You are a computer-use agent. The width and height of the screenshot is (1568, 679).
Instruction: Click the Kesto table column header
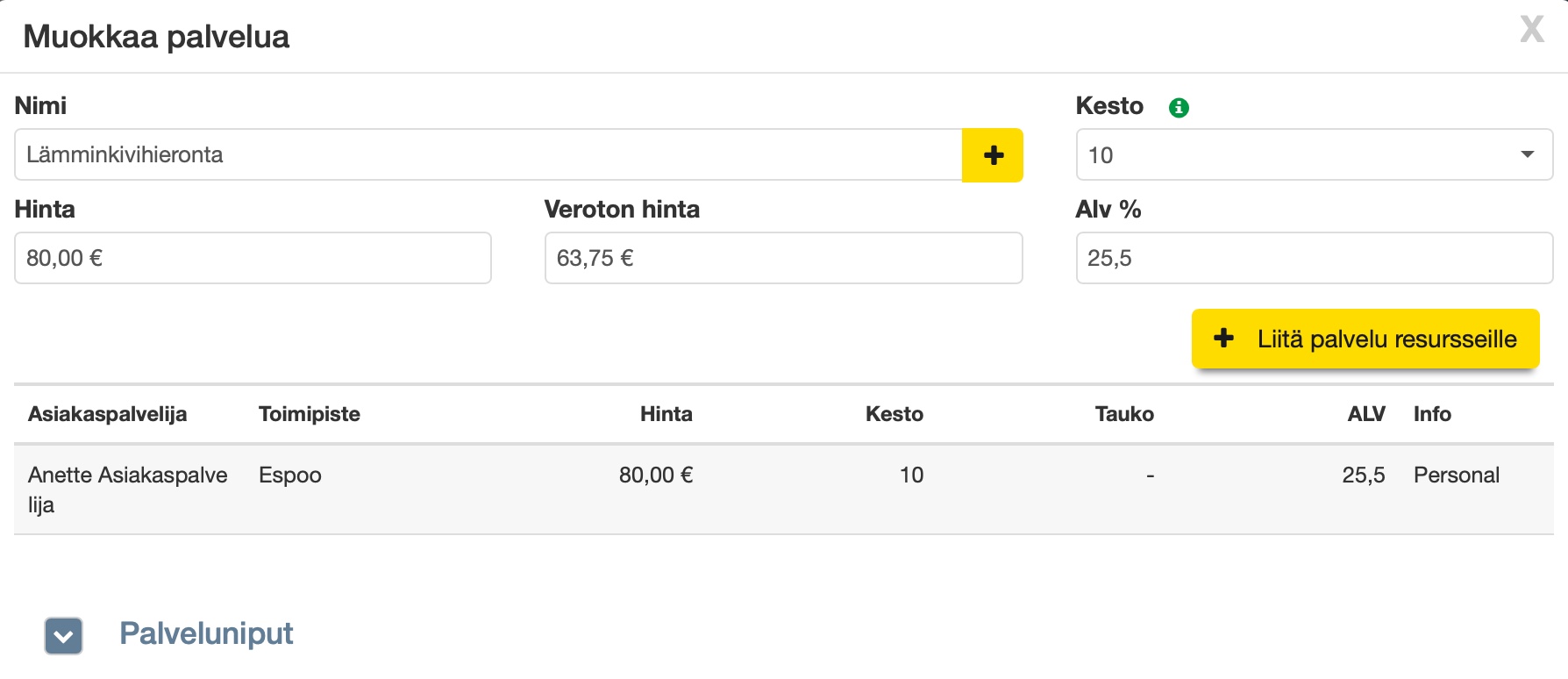pos(894,414)
